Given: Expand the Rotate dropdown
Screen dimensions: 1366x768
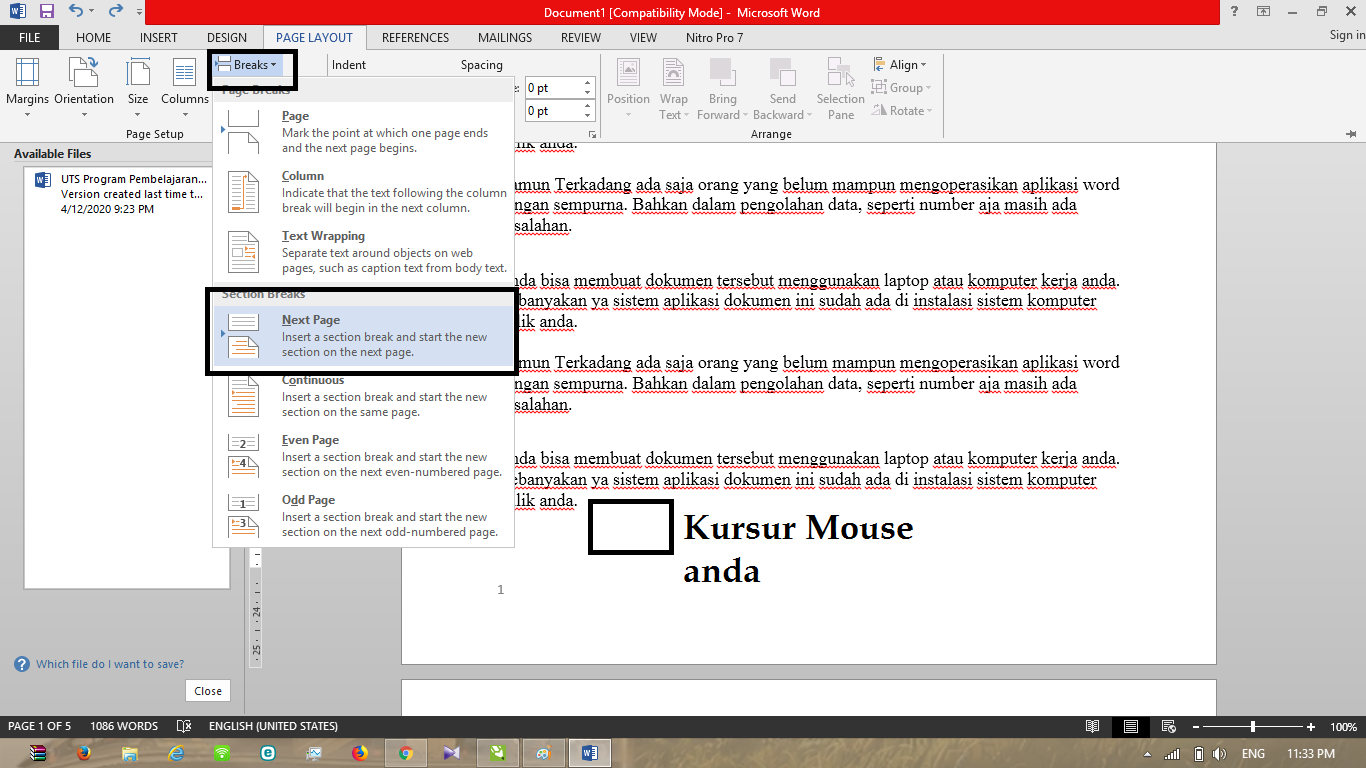Looking at the screenshot, I should point(901,111).
